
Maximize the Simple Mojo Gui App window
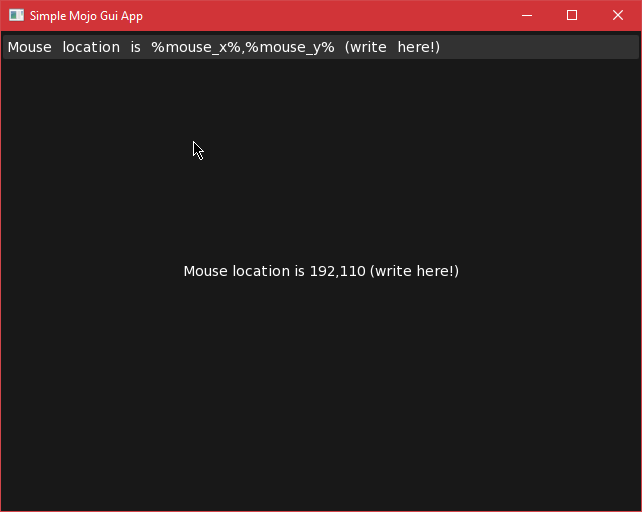coord(572,16)
